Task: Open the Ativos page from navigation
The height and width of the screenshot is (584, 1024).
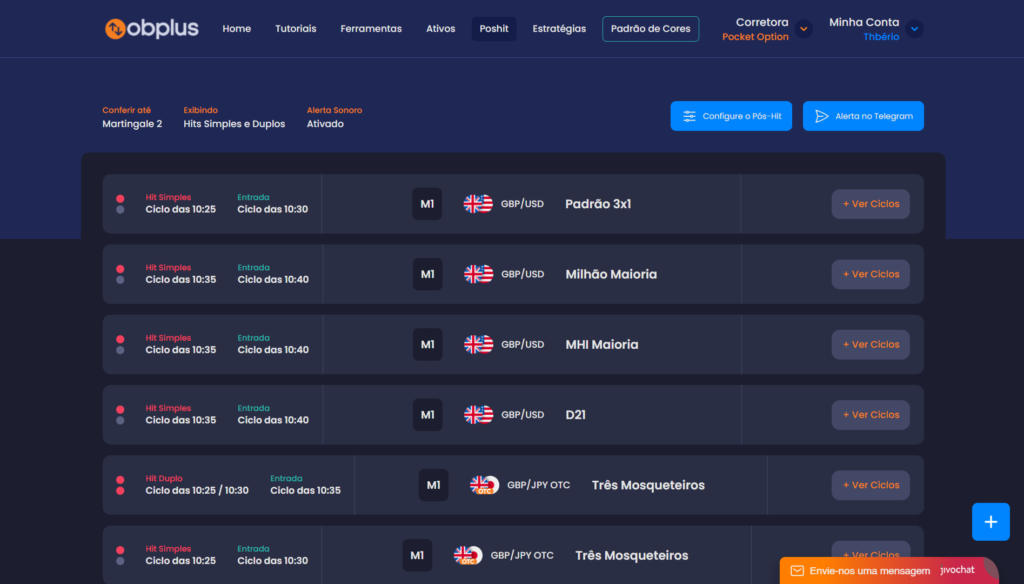Action: pos(440,29)
